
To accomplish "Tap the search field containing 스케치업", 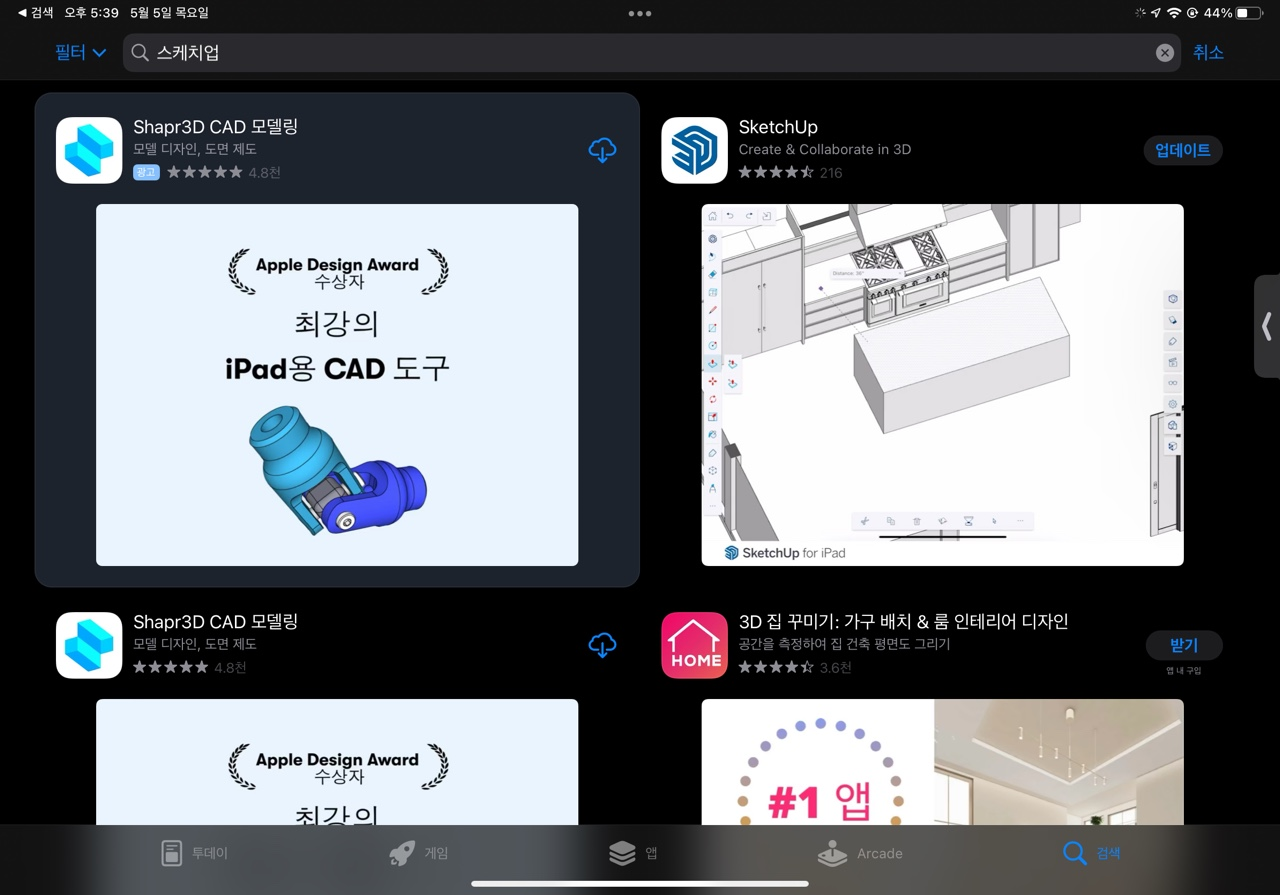I will pyautogui.click(x=652, y=53).
